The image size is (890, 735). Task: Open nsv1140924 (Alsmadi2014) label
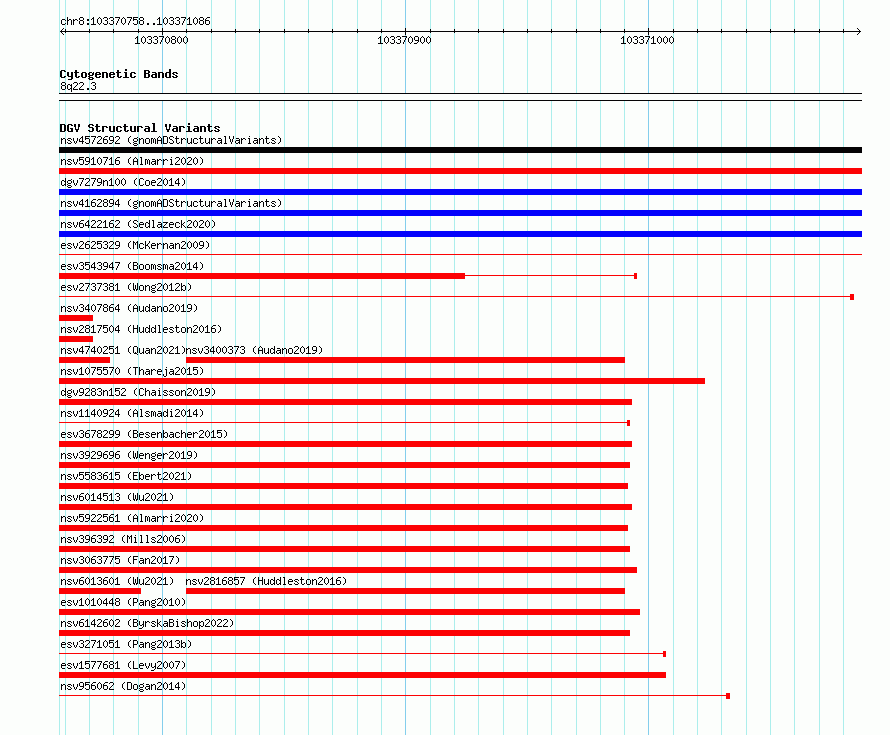[132, 413]
